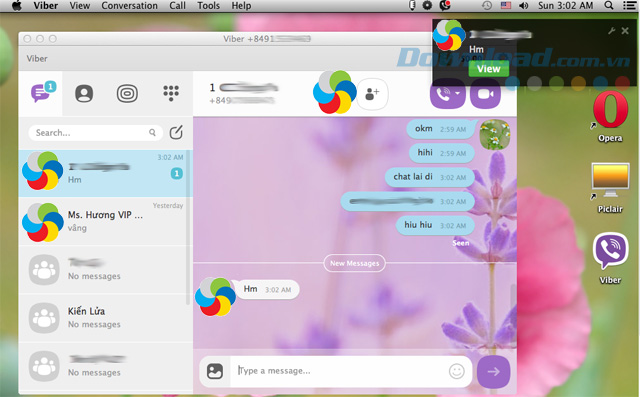This screenshot has height=397, width=640.
Task: Open the notification settings wrench icon
Action: click(x=611, y=31)
